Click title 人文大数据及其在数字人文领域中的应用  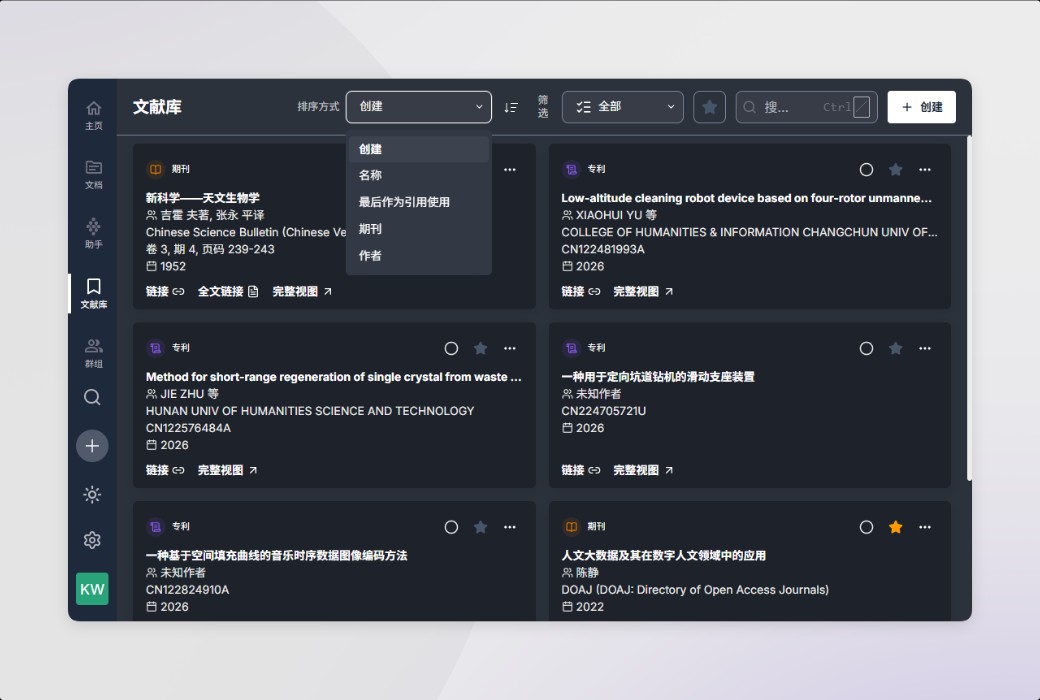pyautogui.click(x=663, y=555)
